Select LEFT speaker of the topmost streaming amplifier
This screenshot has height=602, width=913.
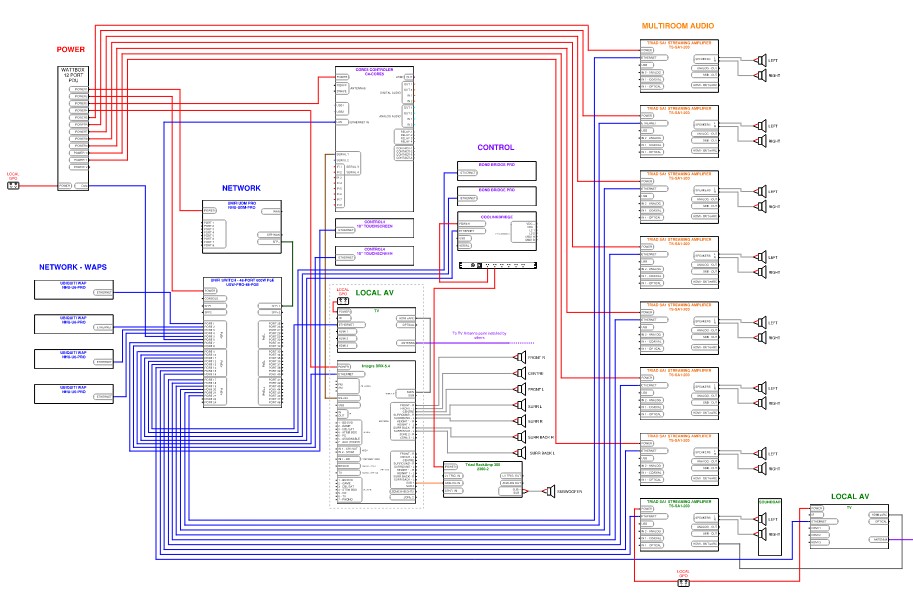759,59
